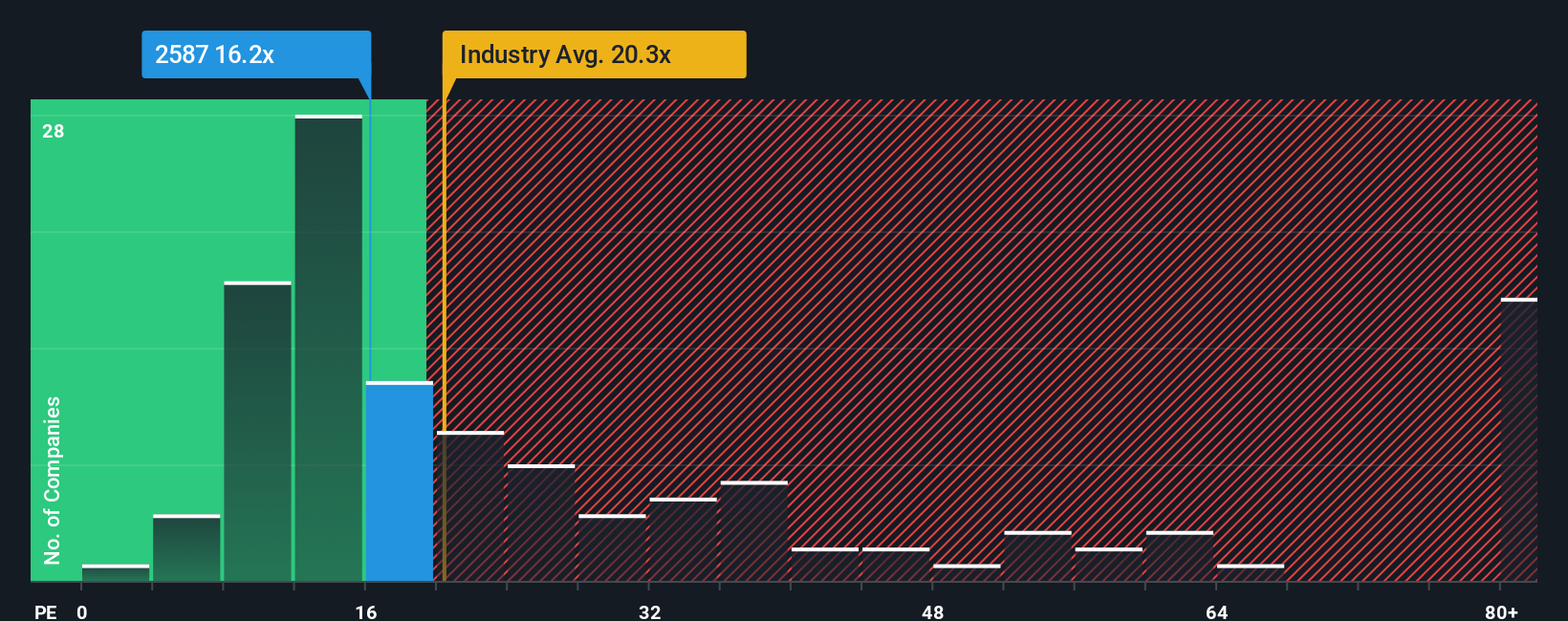Click the '28' y-axis value
The image size is (1568, 621).
54,131
